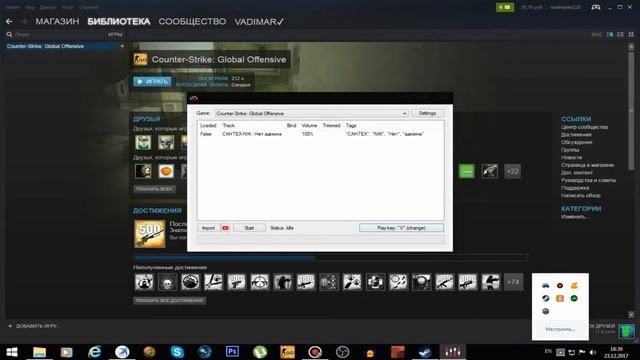Open Internet Explorer from the taskbar
Screen dimensions: 640x360
(94, 352)
